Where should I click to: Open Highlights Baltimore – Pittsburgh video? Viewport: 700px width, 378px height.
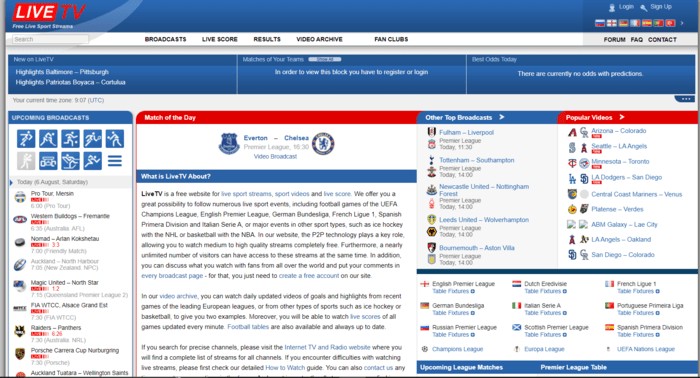tap(62, 72)
